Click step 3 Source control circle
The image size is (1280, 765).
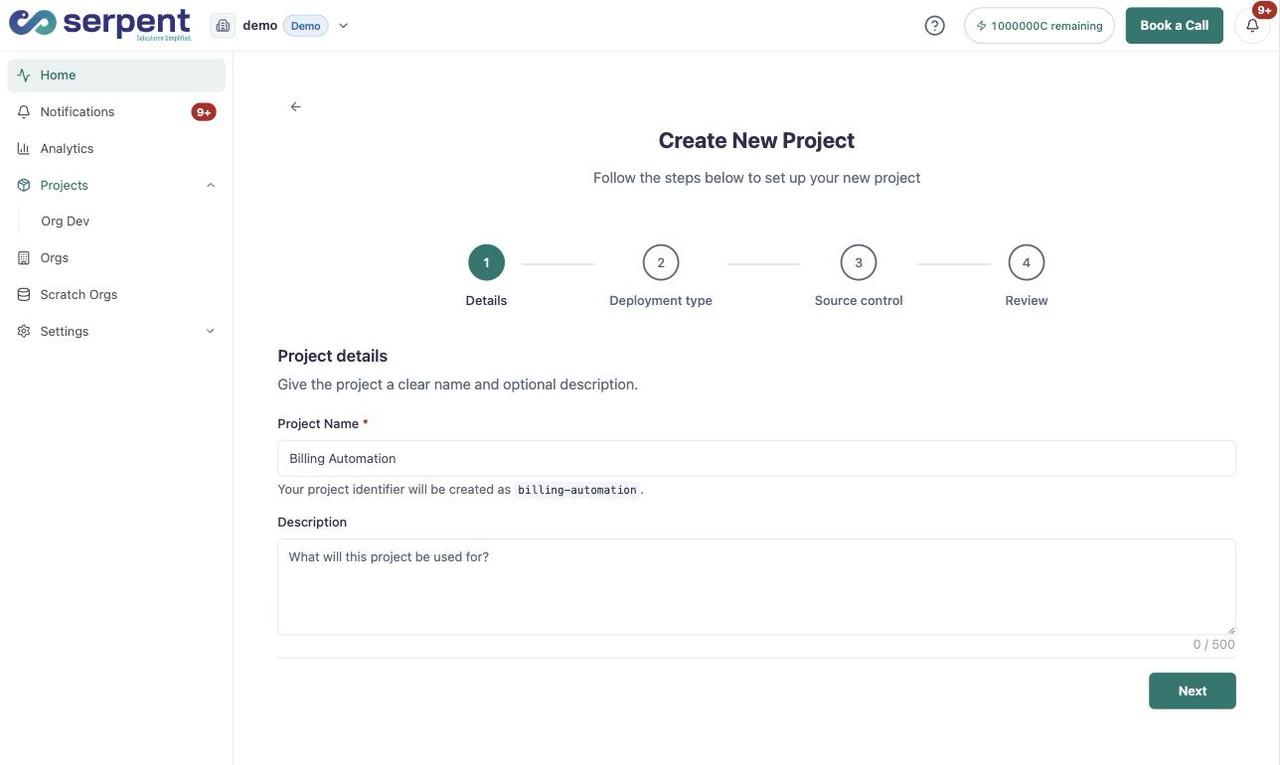tap(858, 263)
